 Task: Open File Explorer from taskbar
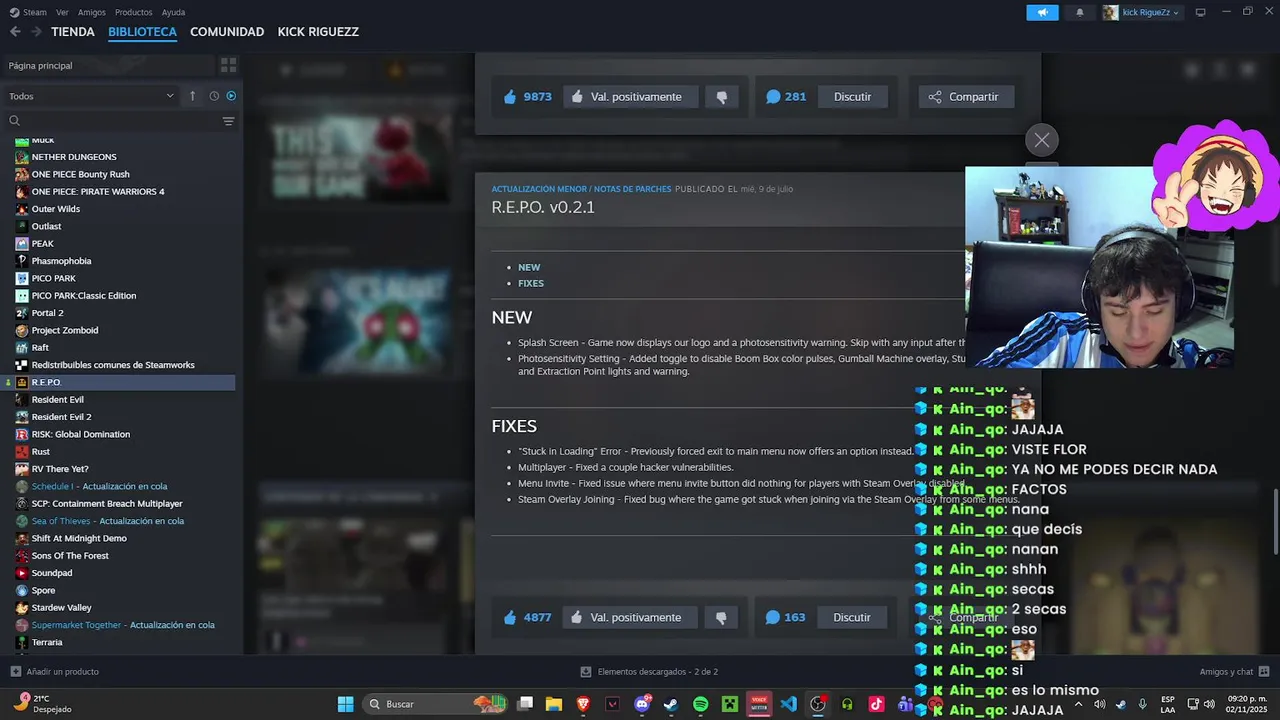click(554, 704)
